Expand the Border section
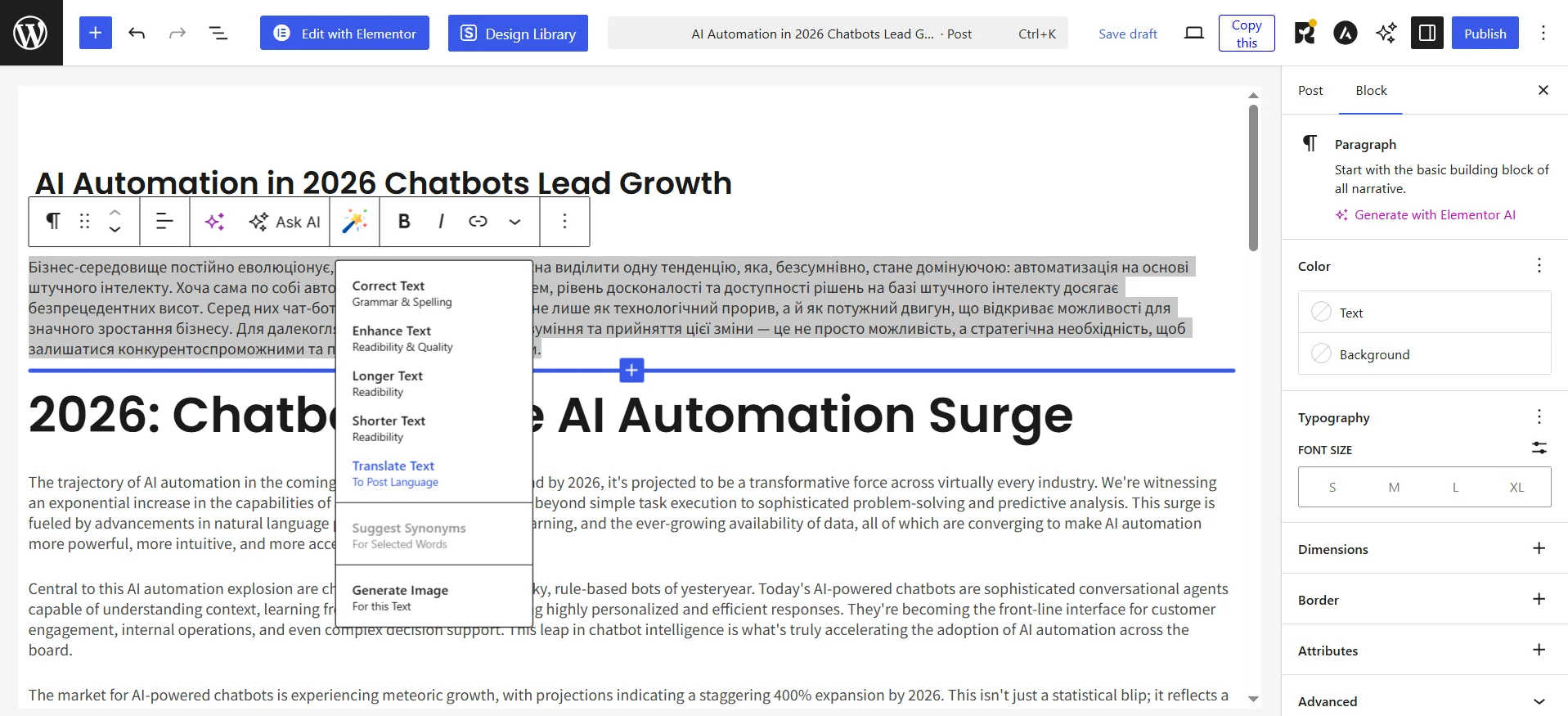 pos(1424,599)
